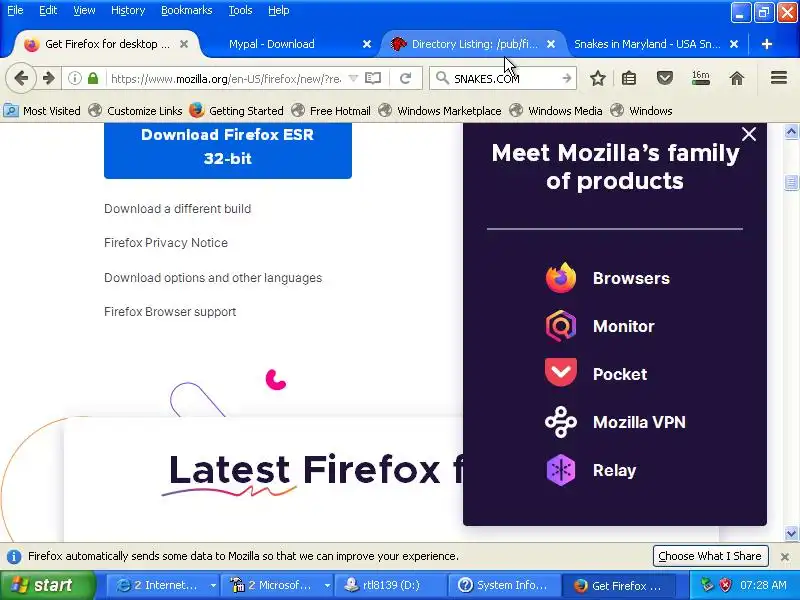
Task: Click the 16m download progress indicator
Action: coord(701,78)
